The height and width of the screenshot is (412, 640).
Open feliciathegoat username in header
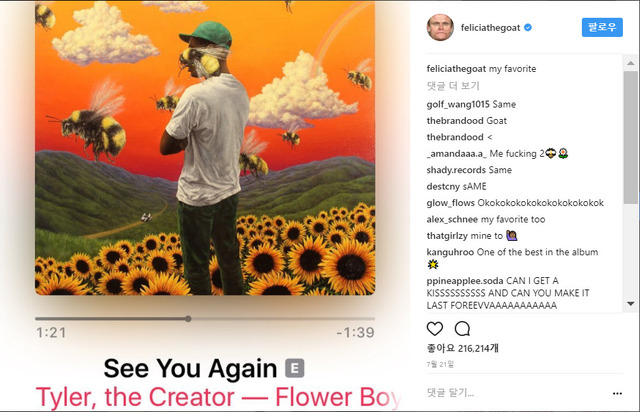tap(491, 28)
